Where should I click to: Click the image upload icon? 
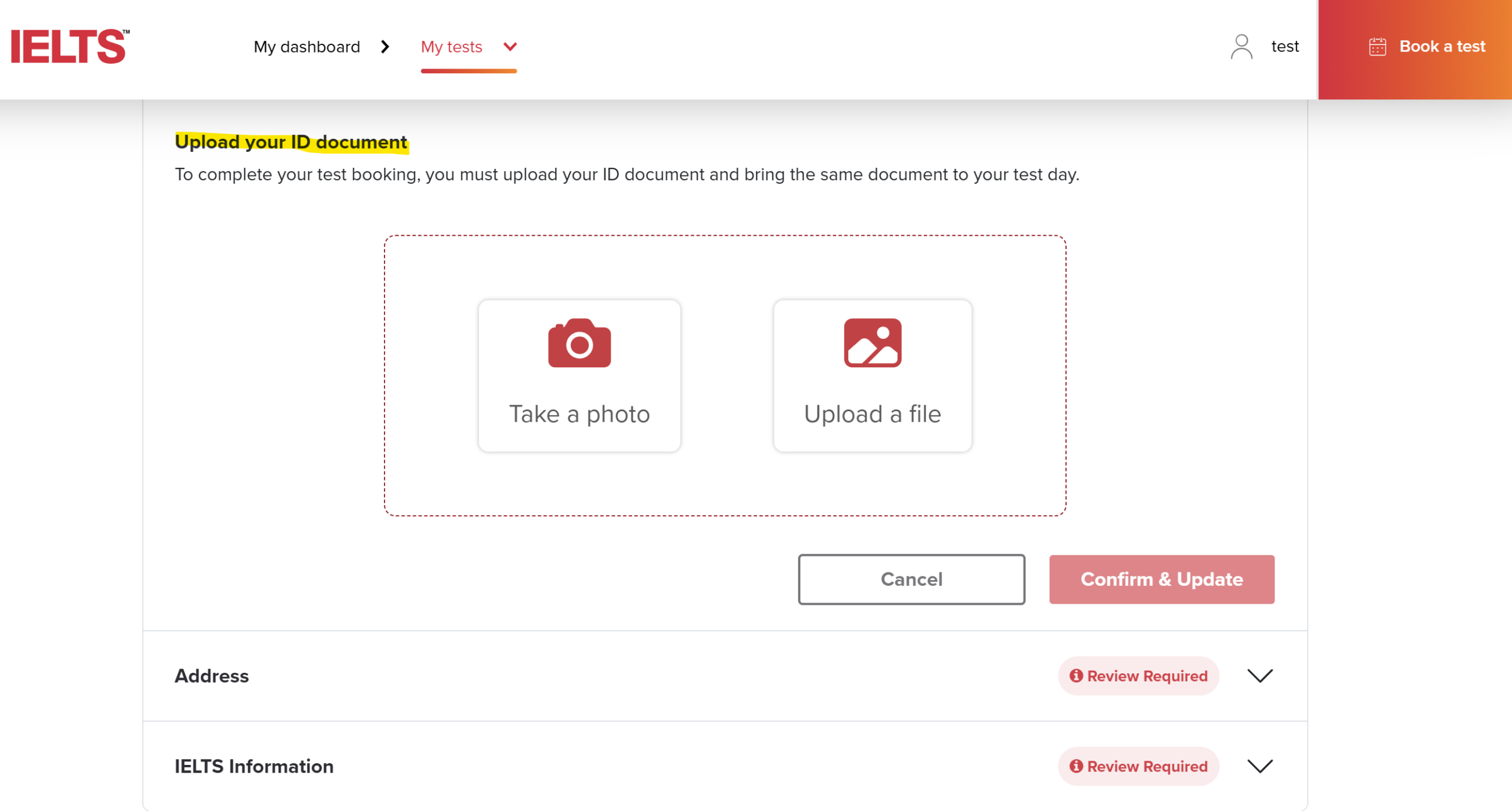(x=872, y=343)
